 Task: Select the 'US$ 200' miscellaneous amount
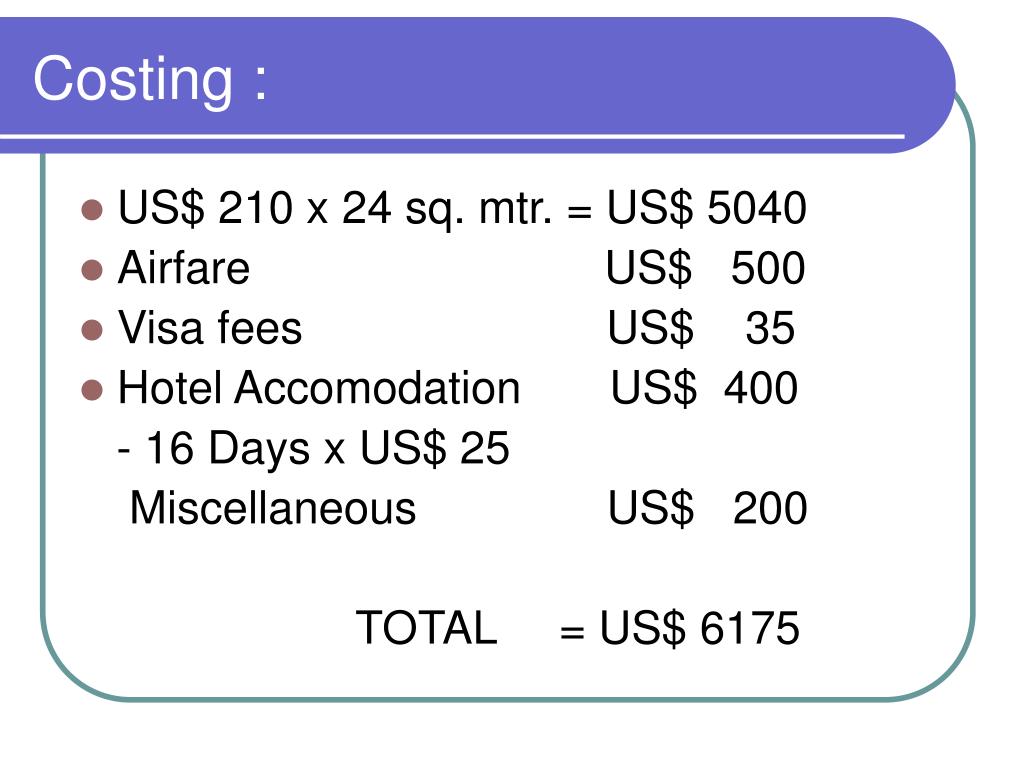(x=707, y=509)
